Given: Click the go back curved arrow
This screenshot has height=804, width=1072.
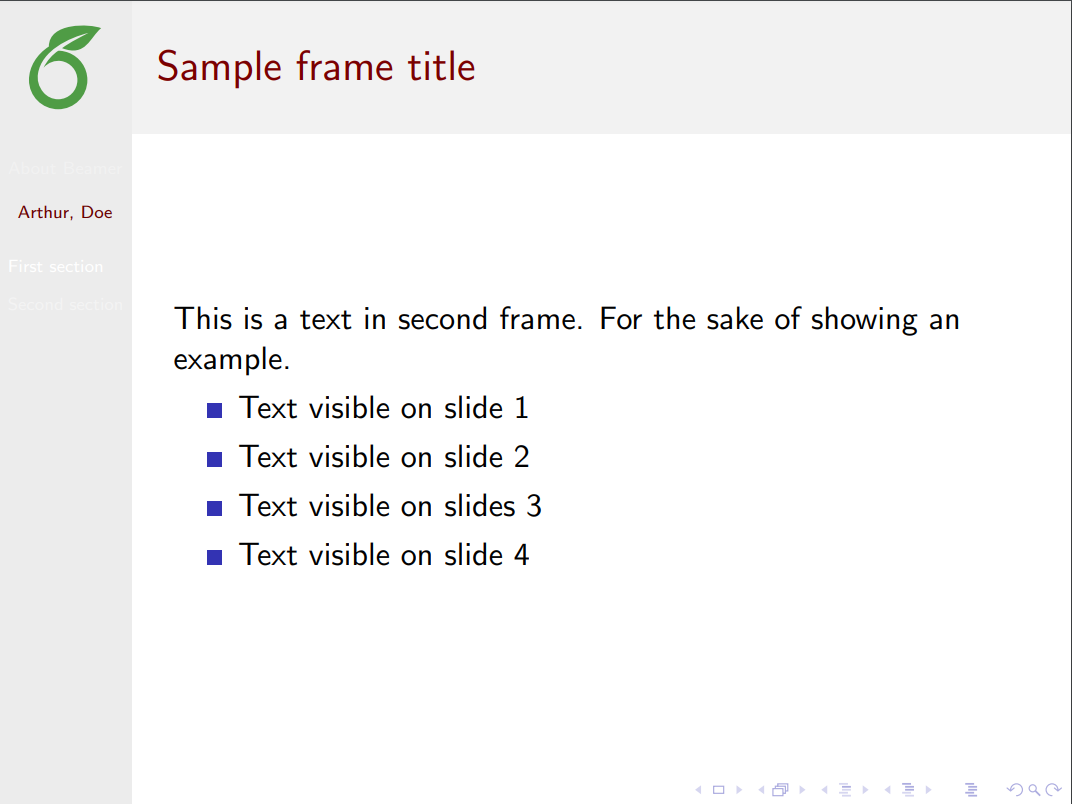Looking at the screenshot, I should tap(1014, 790).
